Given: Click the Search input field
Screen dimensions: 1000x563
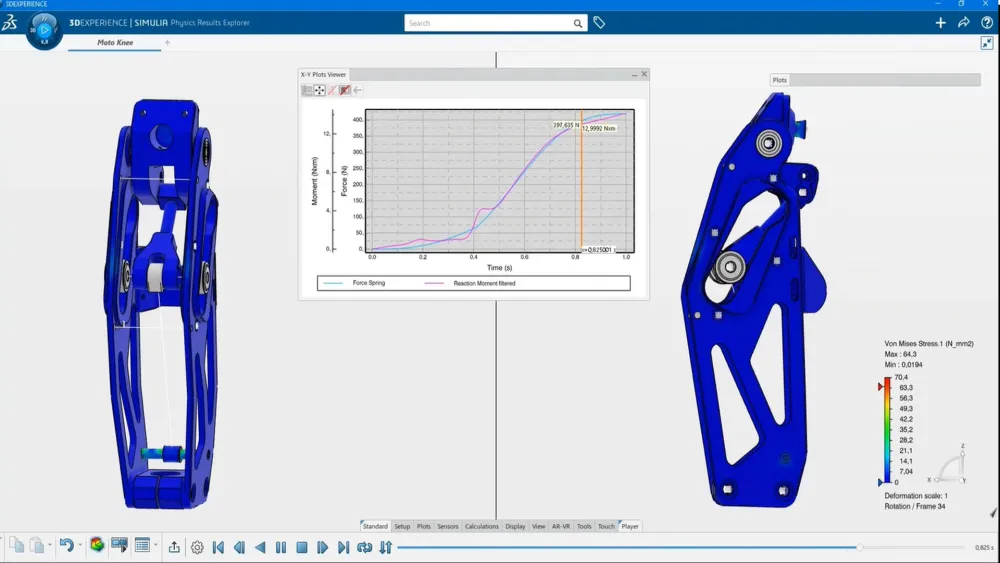Looking at the screenshot, I should click(x=488, y=23).
